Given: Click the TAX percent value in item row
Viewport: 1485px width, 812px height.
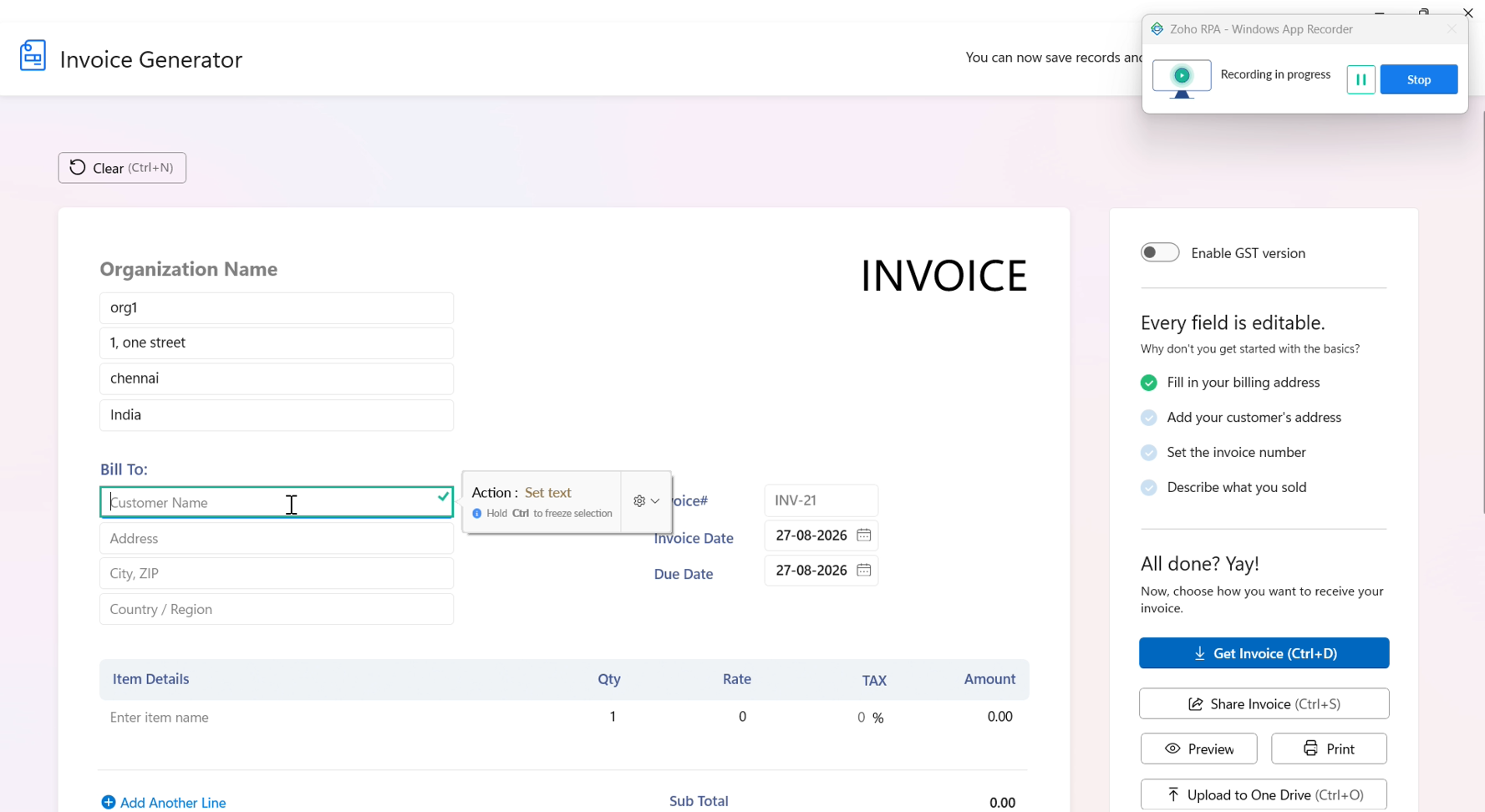Looking at the screenshot, I should click(861, 718).
